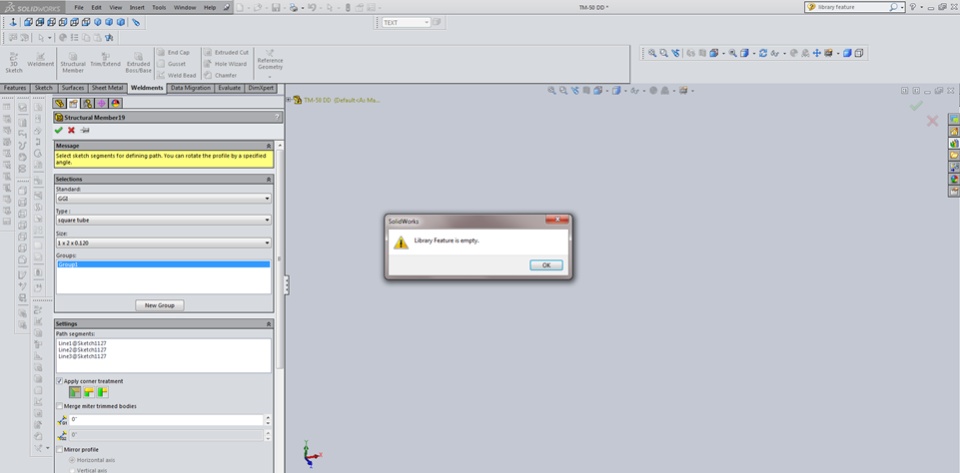The height and width of the screenshot is (473, 960).
Task: Click the graphics area green checkmark confirmation
Action: [916, 106]
